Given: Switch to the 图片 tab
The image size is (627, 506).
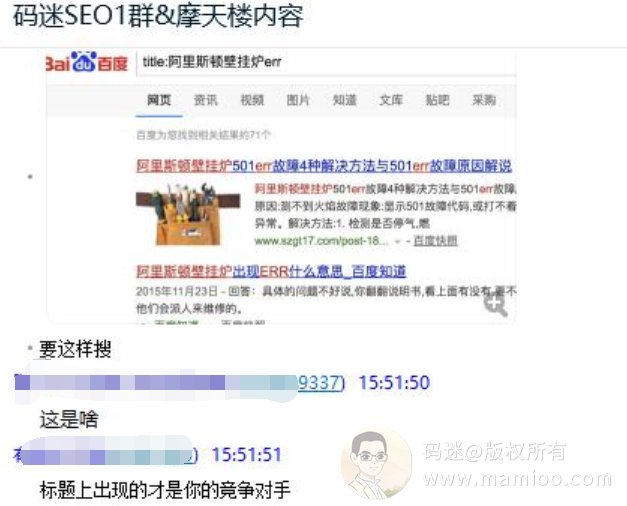Looking at the screenshot, I should [298, 100].
